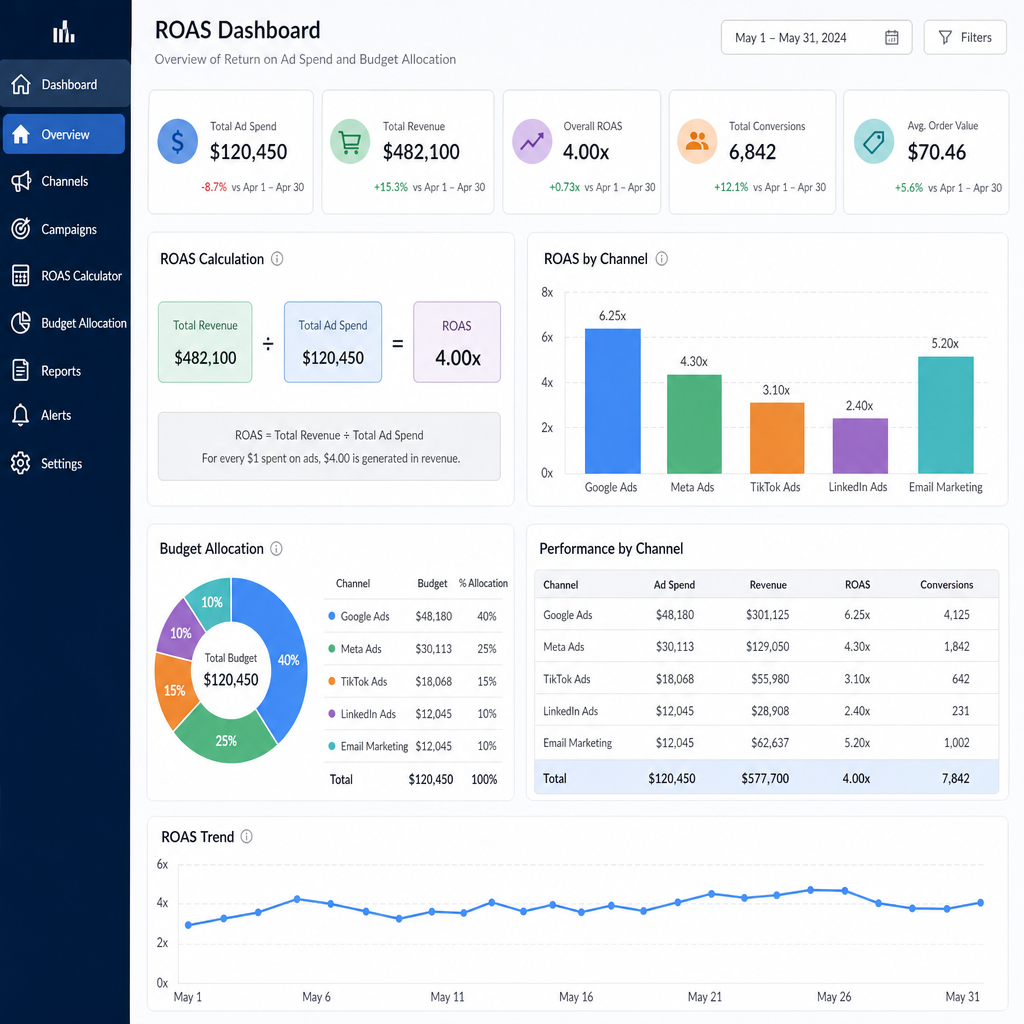Image resolution: width=1024 pixels, height=1024 pixels.
Task: Open the May 1 – May 31 date picker
Action: tap(816, 38)
